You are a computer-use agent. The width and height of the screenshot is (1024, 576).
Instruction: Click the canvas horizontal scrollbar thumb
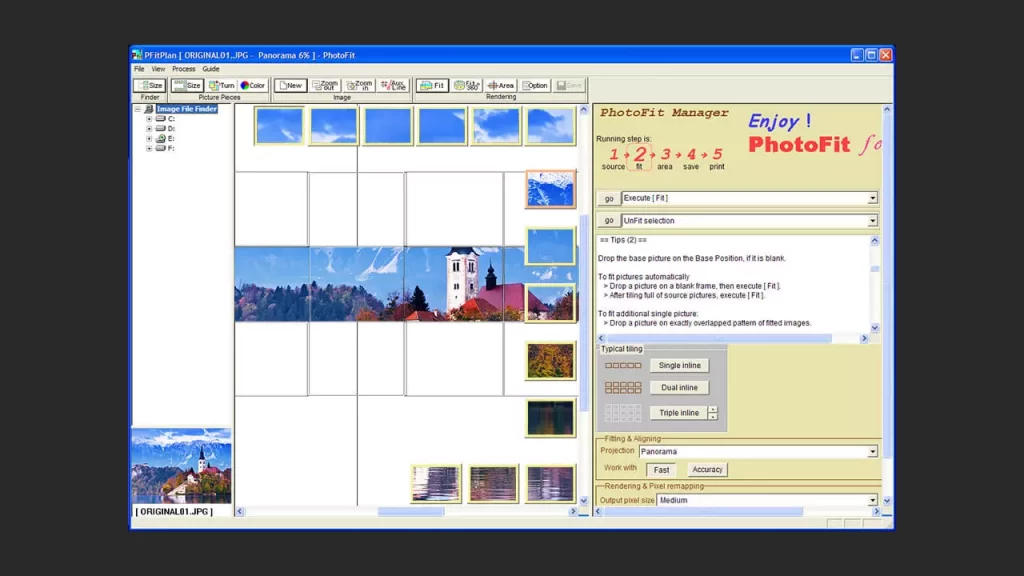click(411, 511)
